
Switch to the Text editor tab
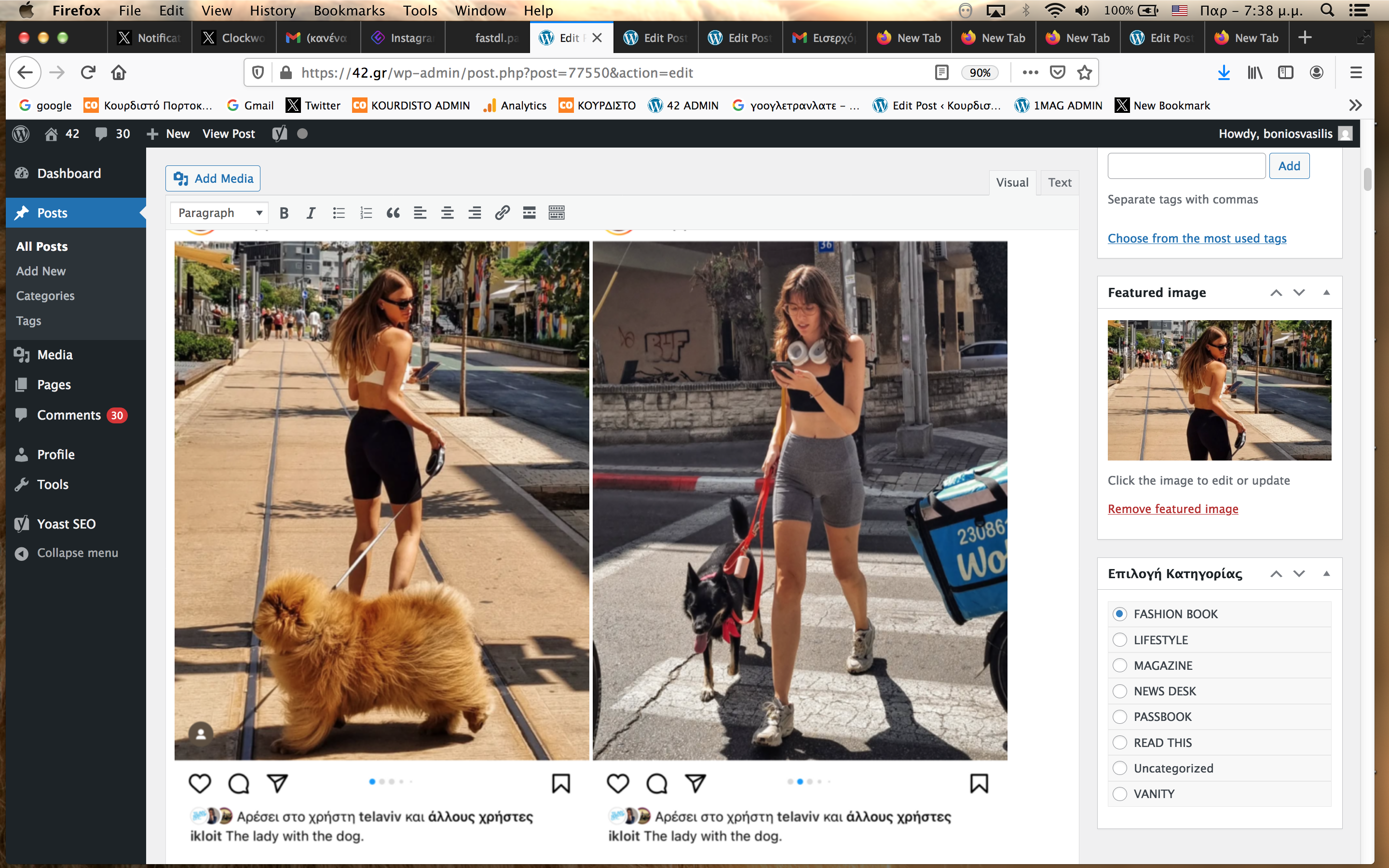pos(1059,183)
